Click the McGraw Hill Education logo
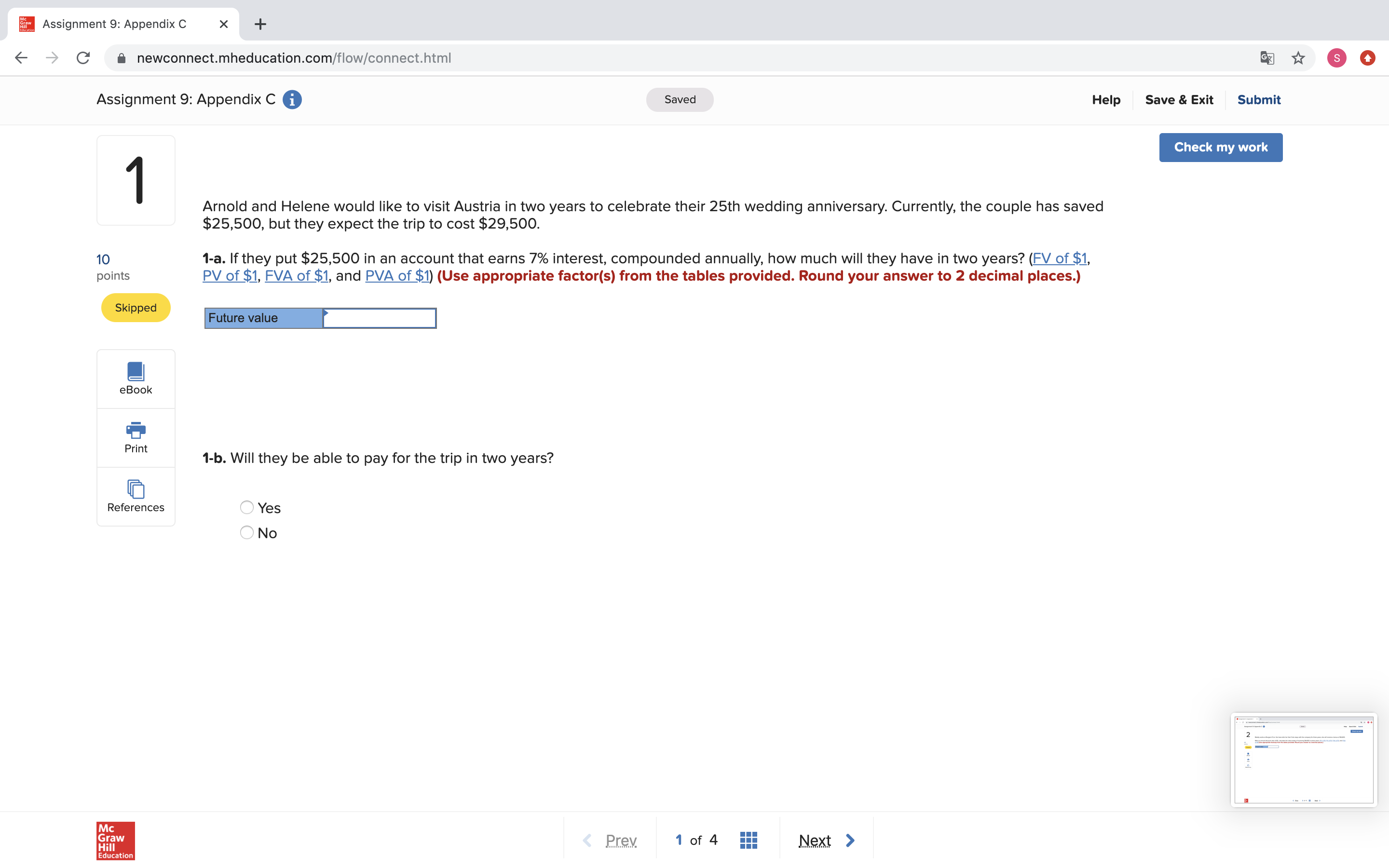This screenshot has width=1389, height=868. click(x=115, y=840)
